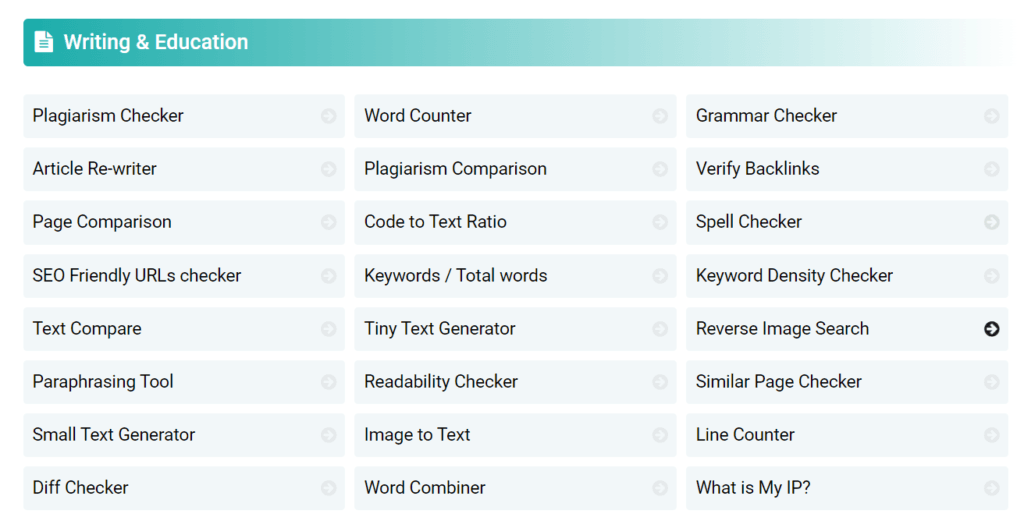
Task: Click the arrow icon beside Plagiarism Checker
Action: (x=328, y=116)
